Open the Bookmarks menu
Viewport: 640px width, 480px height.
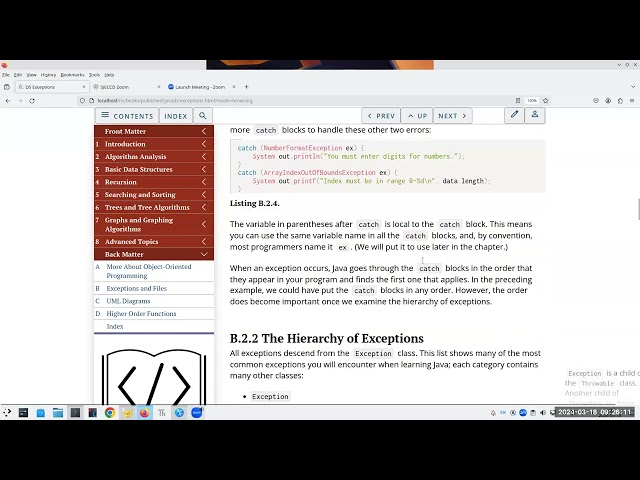[72, 75]
